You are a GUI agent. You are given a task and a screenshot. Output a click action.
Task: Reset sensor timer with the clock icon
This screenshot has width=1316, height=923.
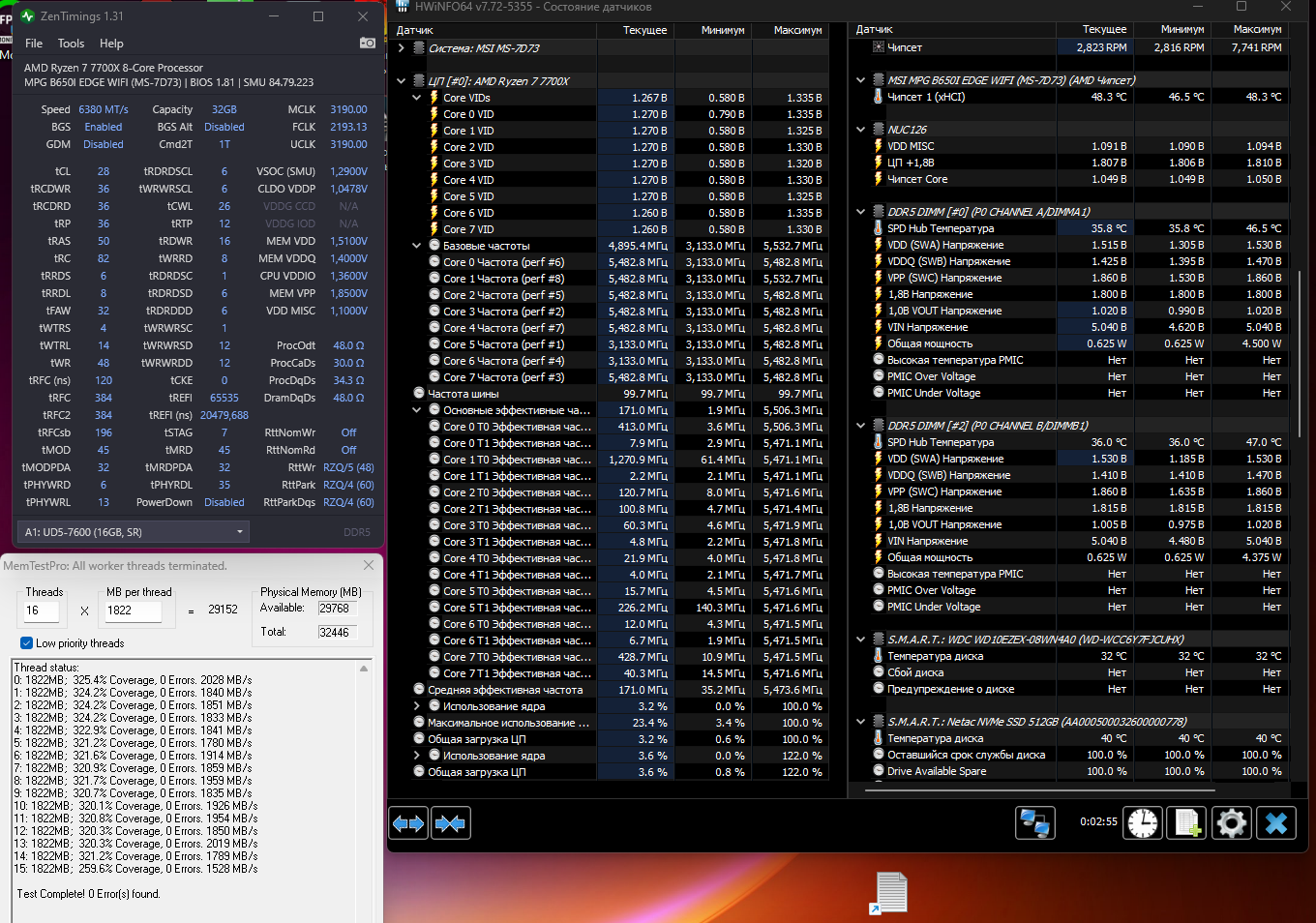click(x=1143, y=823)
